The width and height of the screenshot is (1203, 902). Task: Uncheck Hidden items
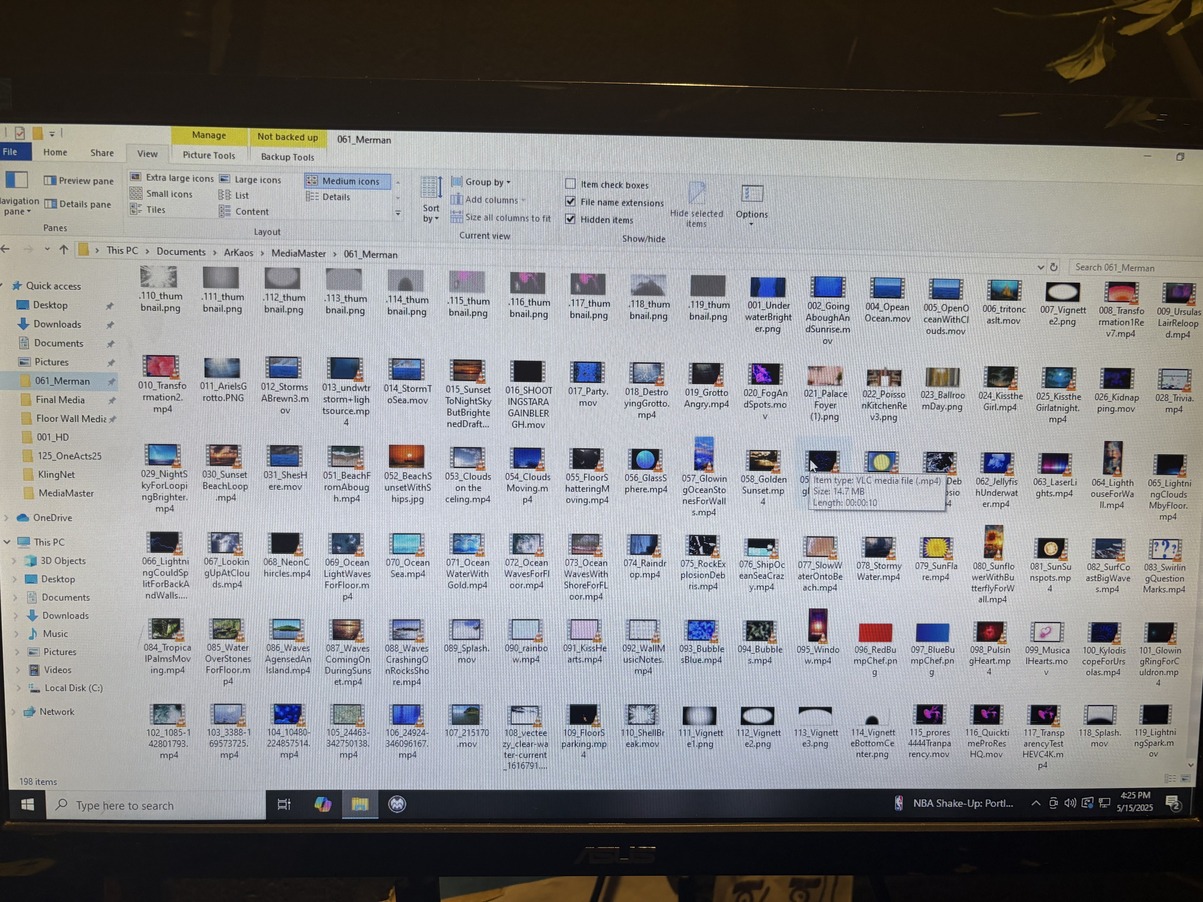(571, 219)
